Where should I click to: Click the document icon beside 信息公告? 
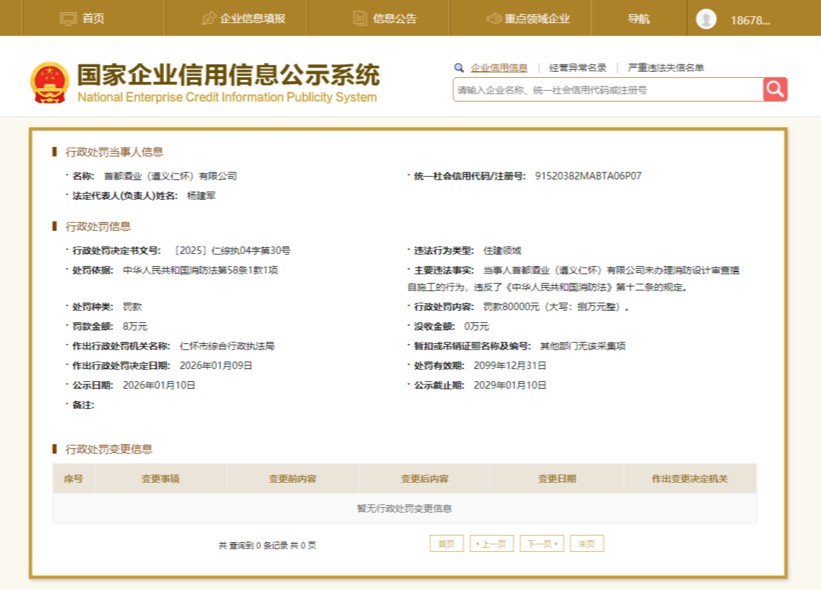360,18
